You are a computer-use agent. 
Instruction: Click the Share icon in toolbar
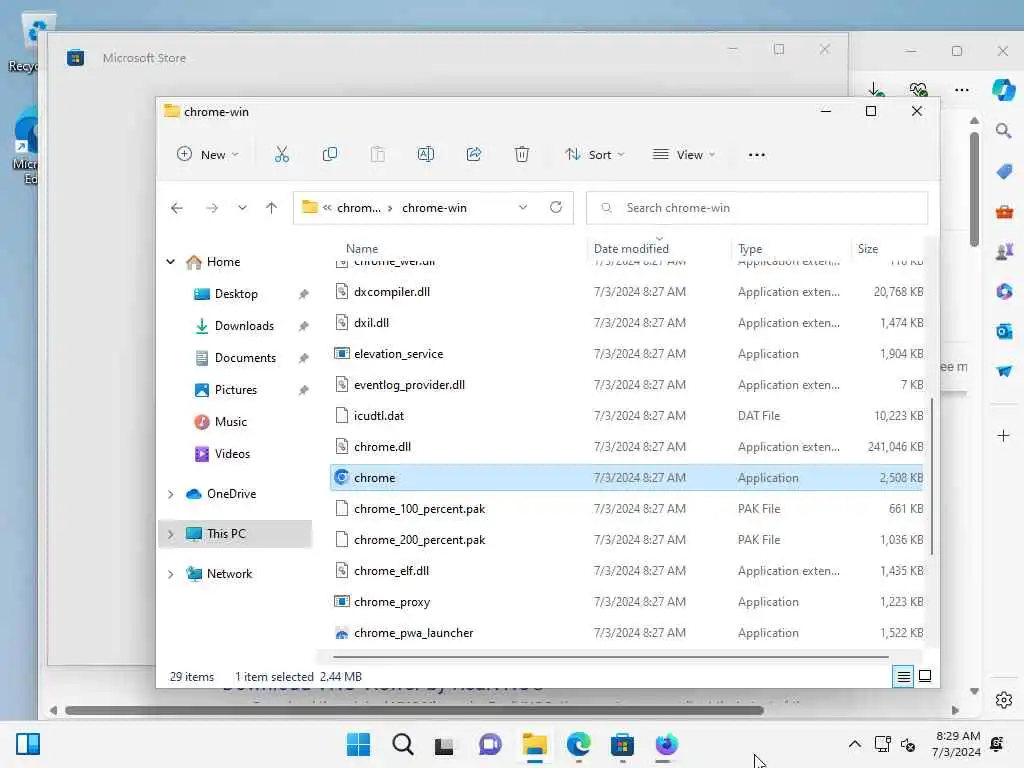(473, 155)
